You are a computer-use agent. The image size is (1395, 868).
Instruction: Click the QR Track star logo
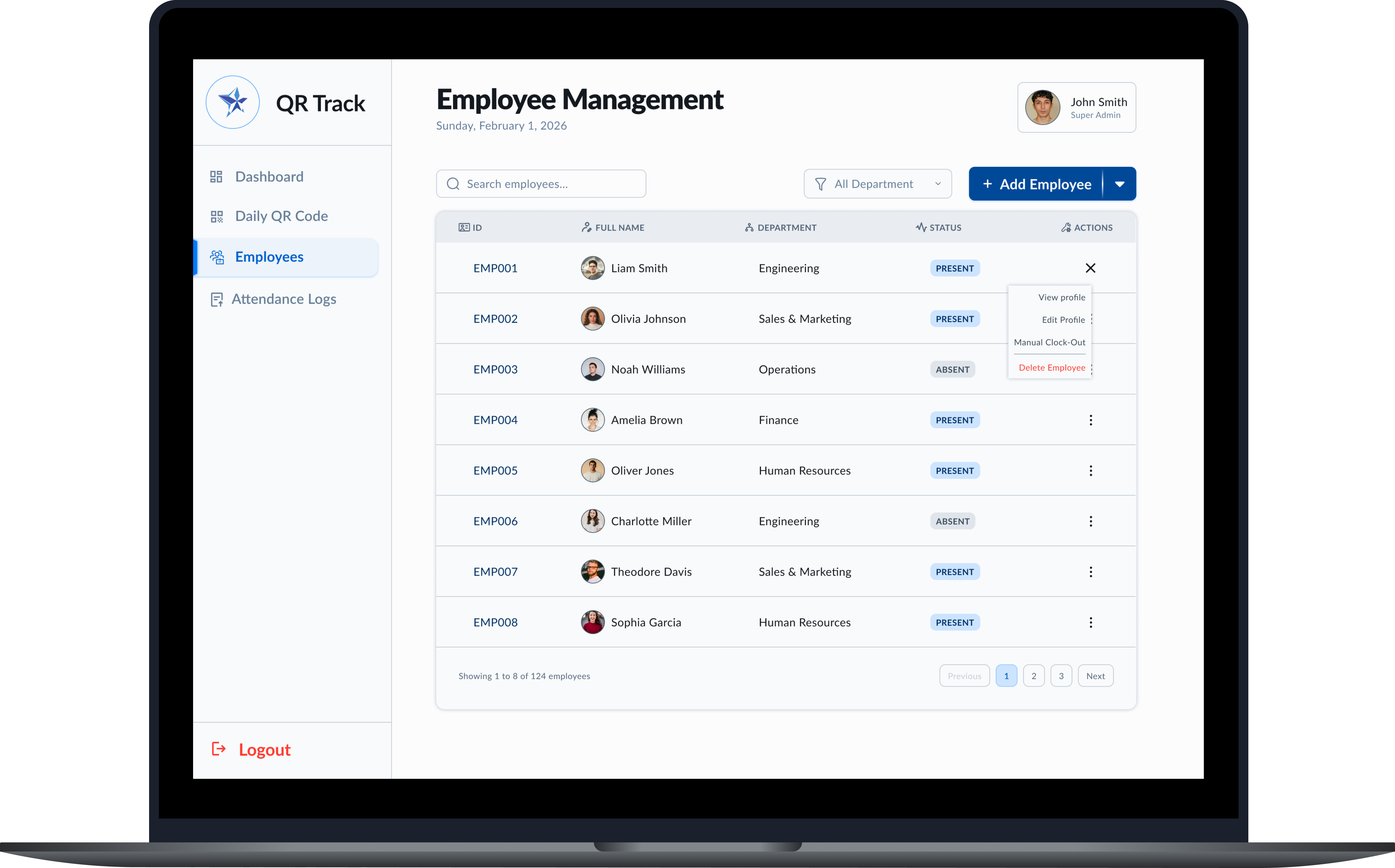[232, 102]
